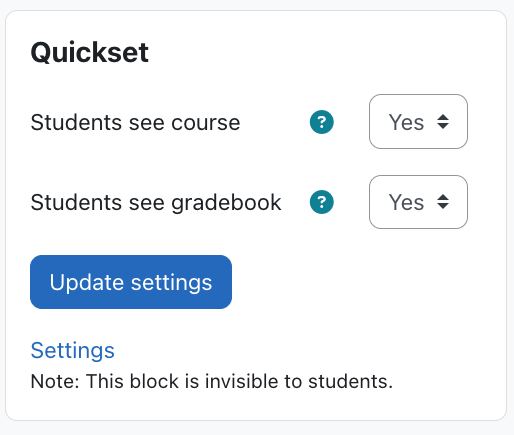514x435 pixels.
Task: Show the question mark tooltip beside gradebook label
Action: (x=322, y=202)
